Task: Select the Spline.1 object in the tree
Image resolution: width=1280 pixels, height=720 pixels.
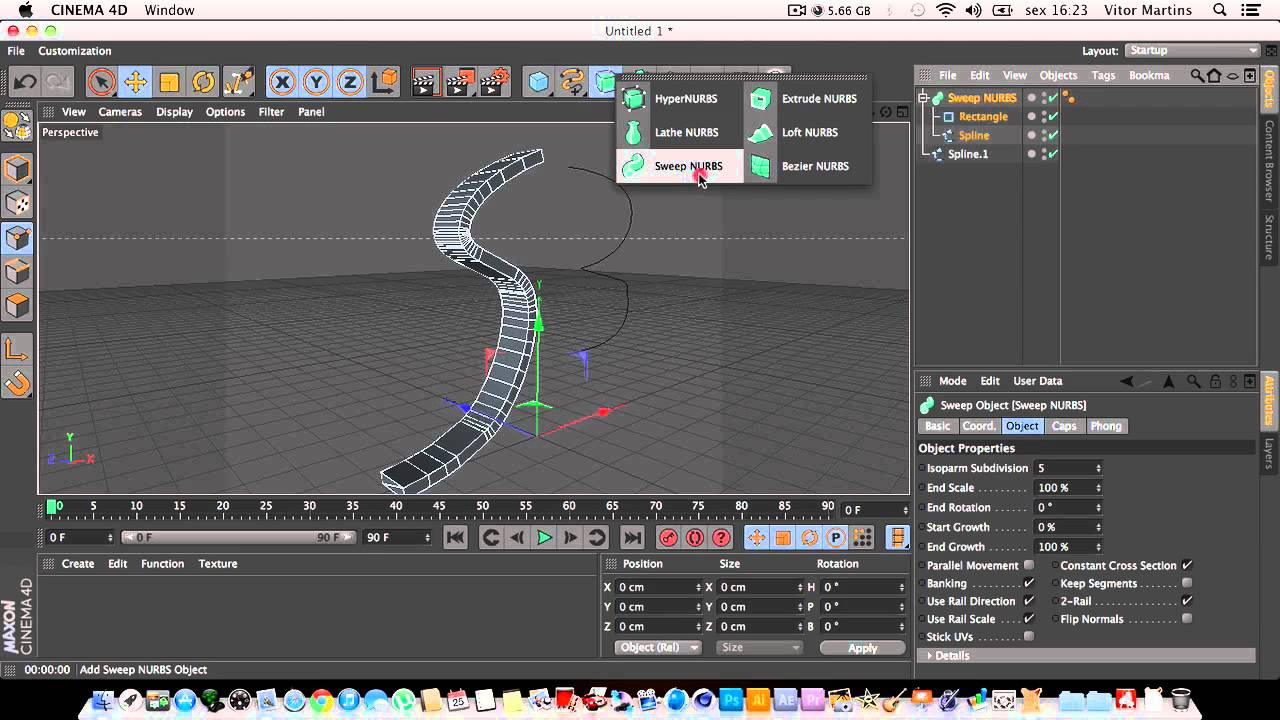Action: pos(968,155)
